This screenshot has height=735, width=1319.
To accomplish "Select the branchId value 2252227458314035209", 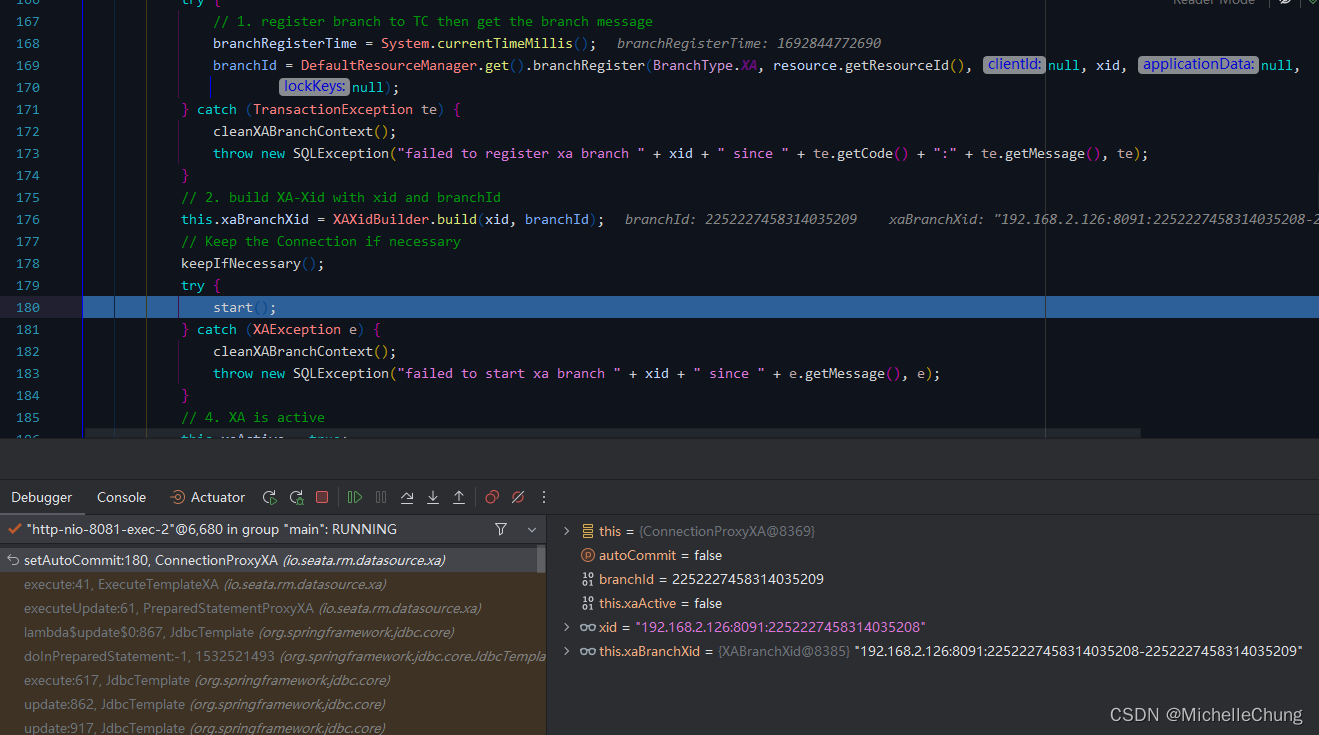I will (x=748, y=579).
